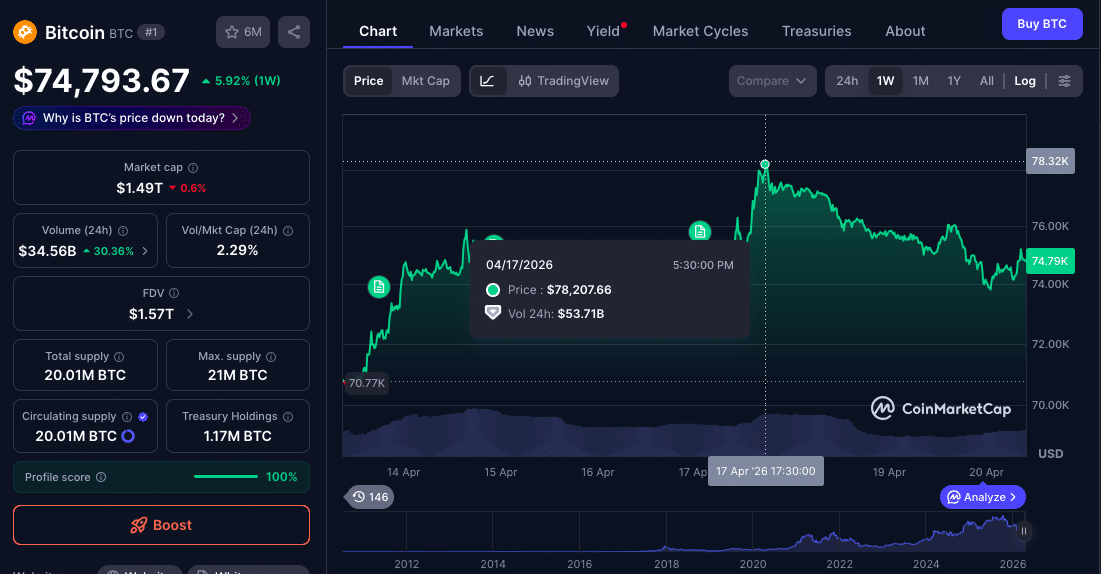This screenshot has height=574, width=1101.
Task: Click the mini timeline range handle near 2026
Action: (1024, 531)
